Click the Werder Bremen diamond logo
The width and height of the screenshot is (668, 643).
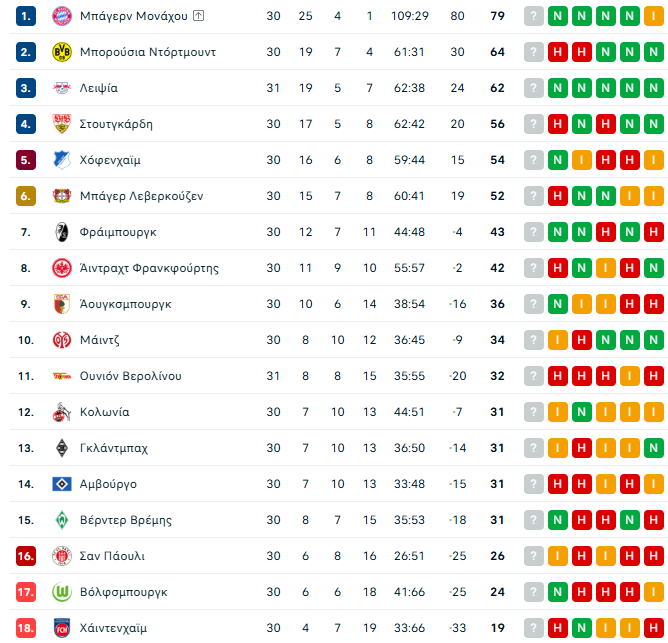coord(61,520)
